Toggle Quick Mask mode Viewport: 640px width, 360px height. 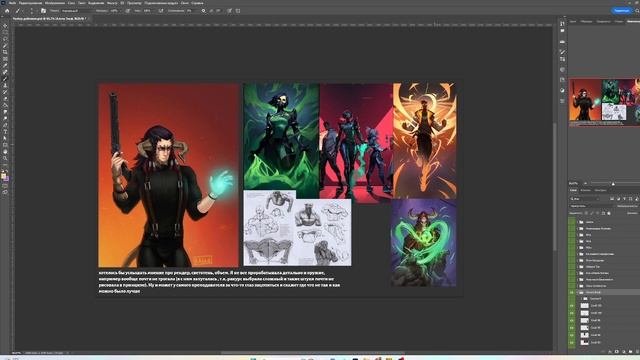5,186
